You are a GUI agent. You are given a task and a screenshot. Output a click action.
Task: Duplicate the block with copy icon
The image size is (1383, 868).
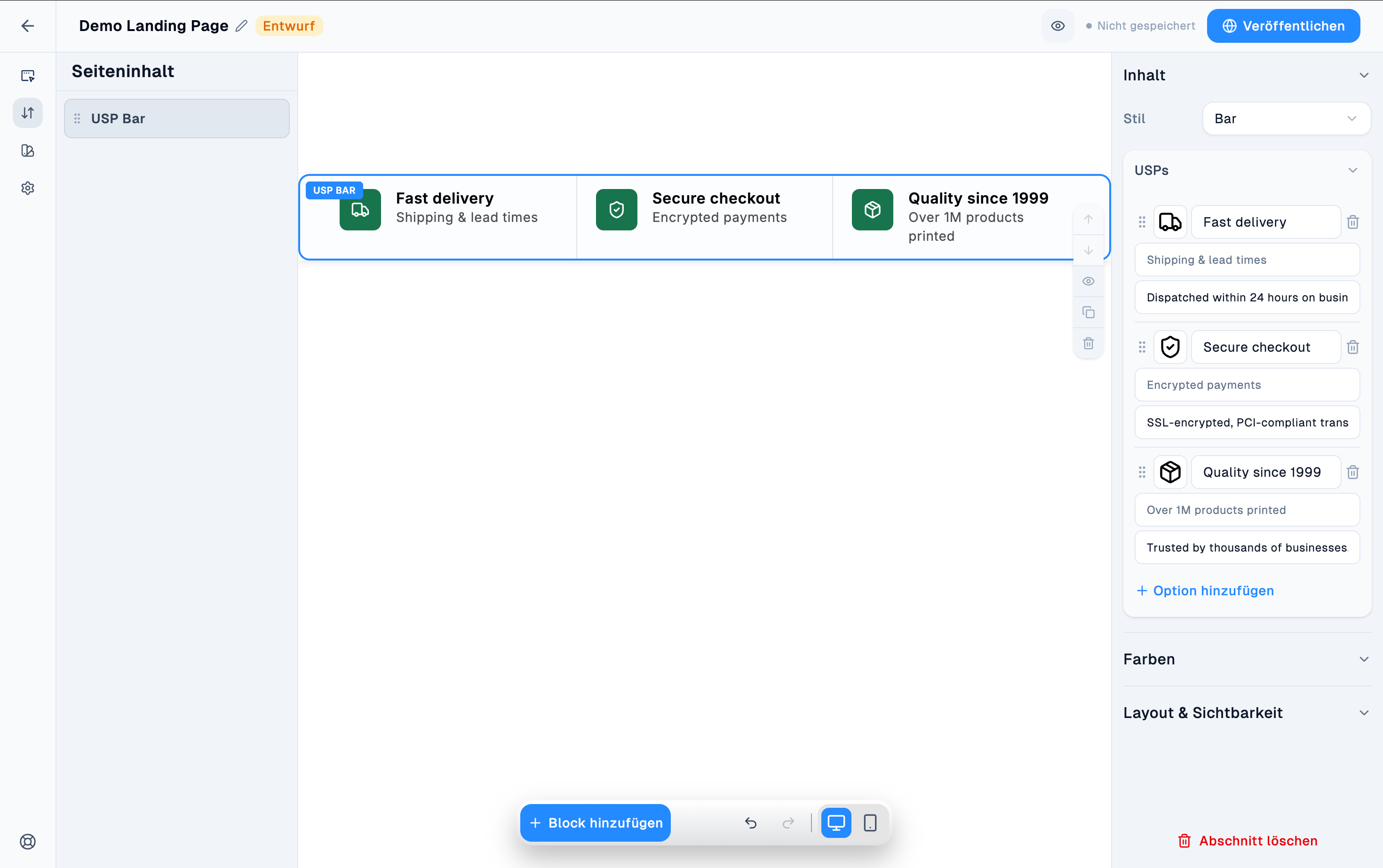1089,312
